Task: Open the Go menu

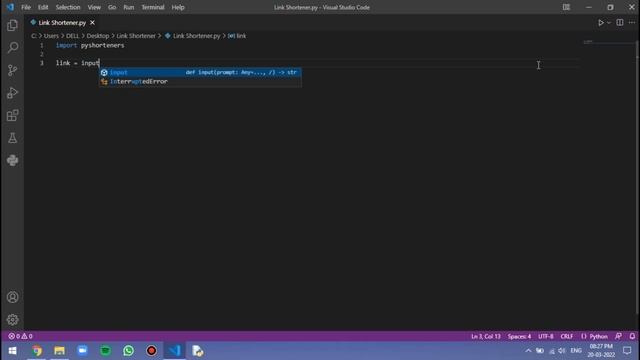Action: [x=112, y=7]
